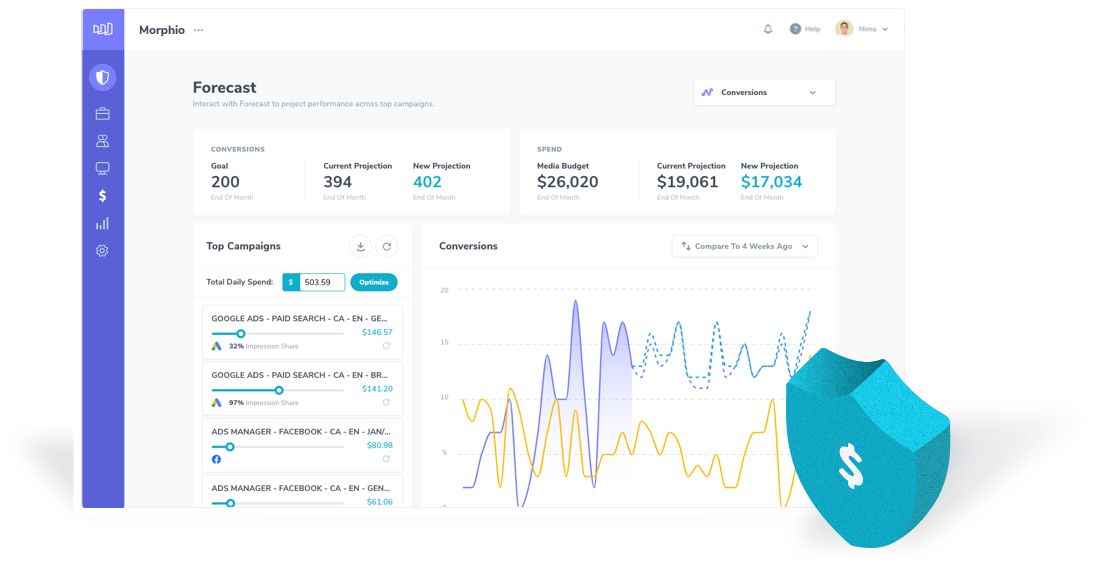The image size is (1096, 568).
Task: Download the Top Campaigns list
Action: pyautogui.click(x=361, y=247)
